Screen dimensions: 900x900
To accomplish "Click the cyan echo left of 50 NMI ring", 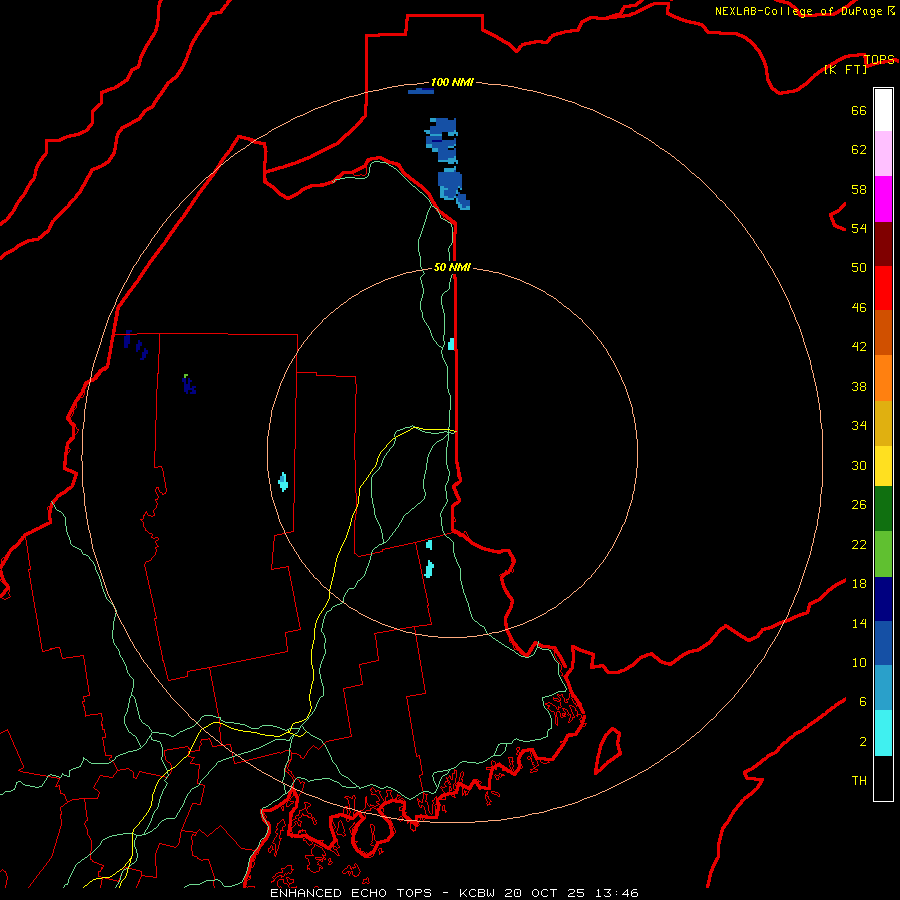I will point(283,482).
